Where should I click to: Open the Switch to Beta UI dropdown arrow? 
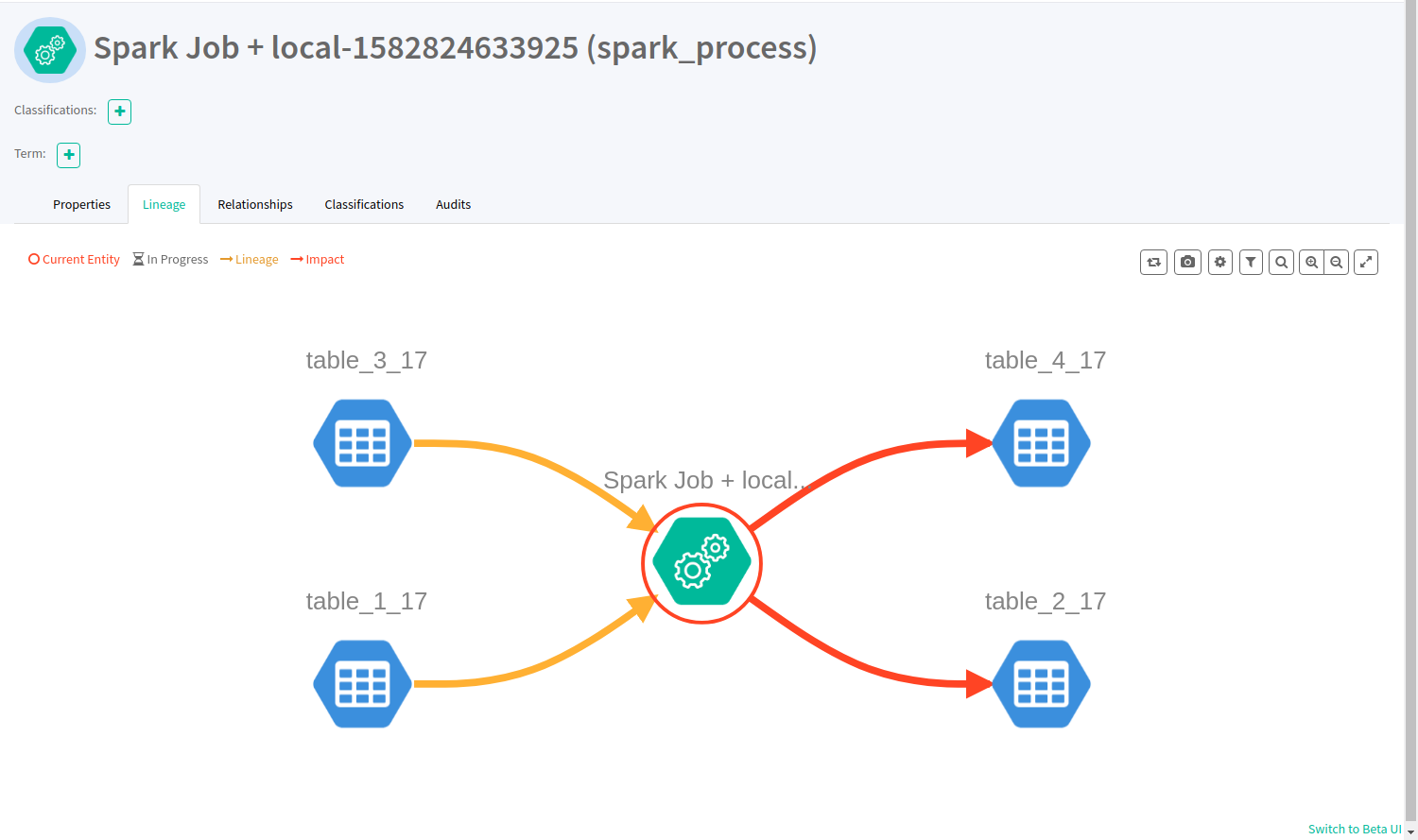[x=1409, y=830]
